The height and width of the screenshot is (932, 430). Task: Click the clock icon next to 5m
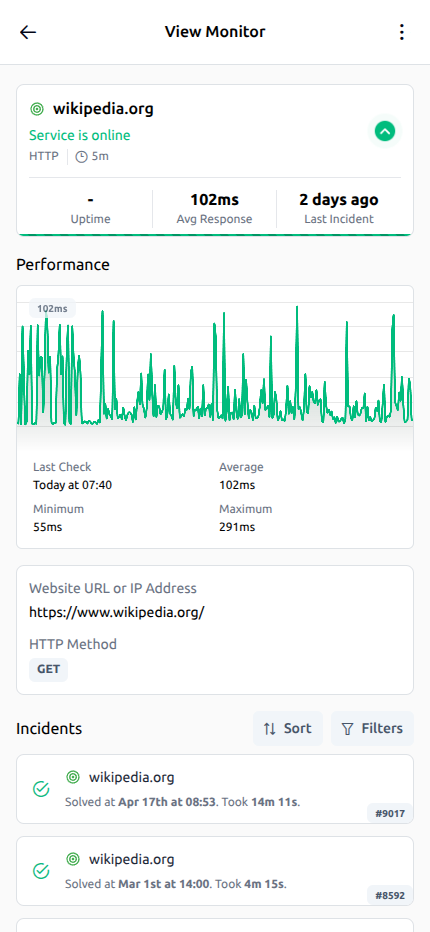tap(81, 157)
